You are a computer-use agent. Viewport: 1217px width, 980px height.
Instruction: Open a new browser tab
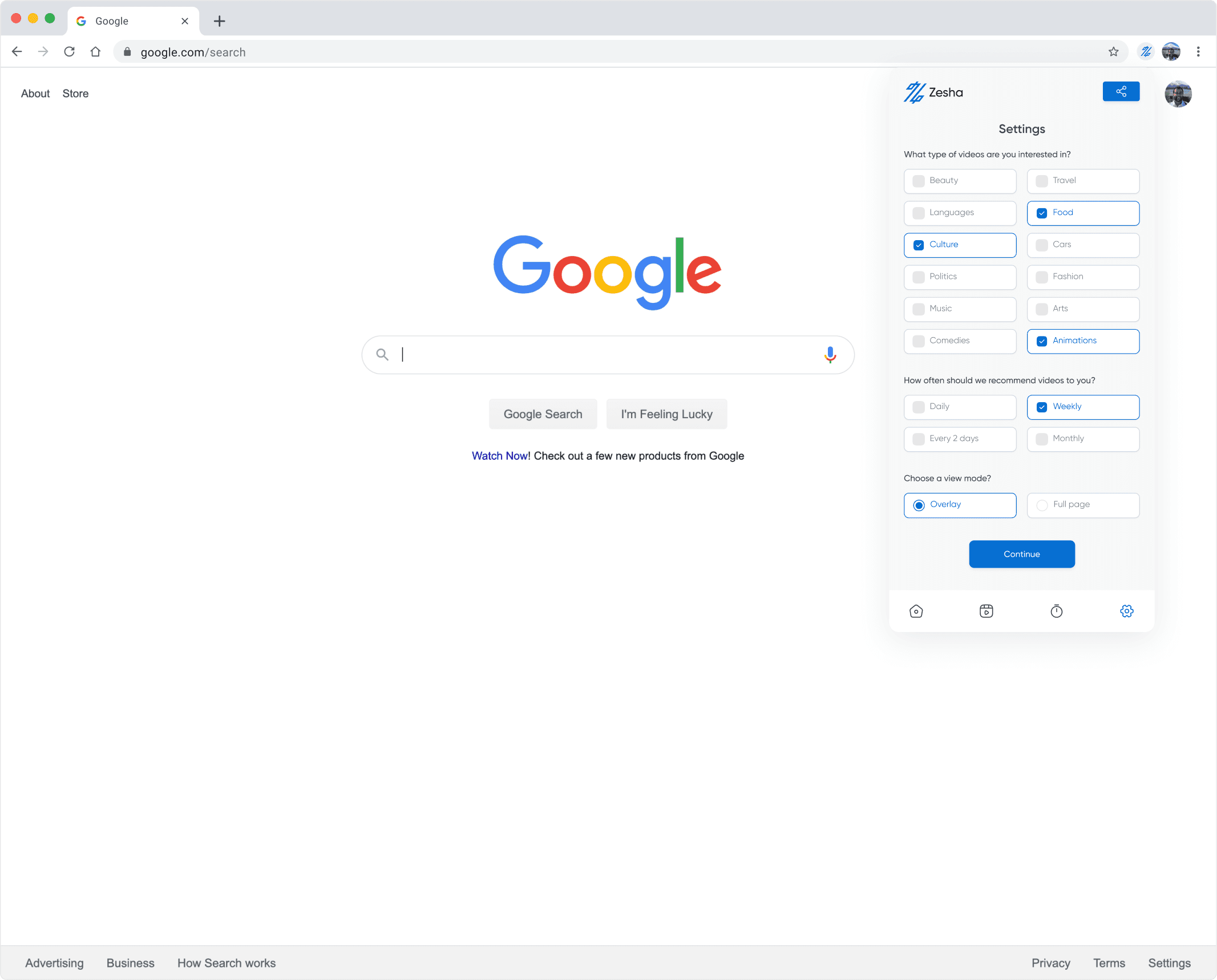(219, 21)
